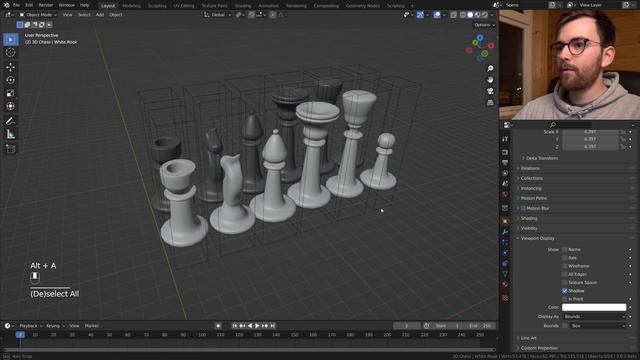Select the Scale tool
This screenshot has width=640, height=360.
[11, 93]
